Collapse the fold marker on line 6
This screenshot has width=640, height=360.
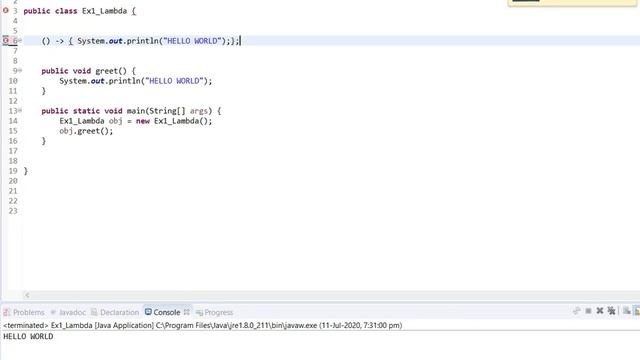coord(20,40)
